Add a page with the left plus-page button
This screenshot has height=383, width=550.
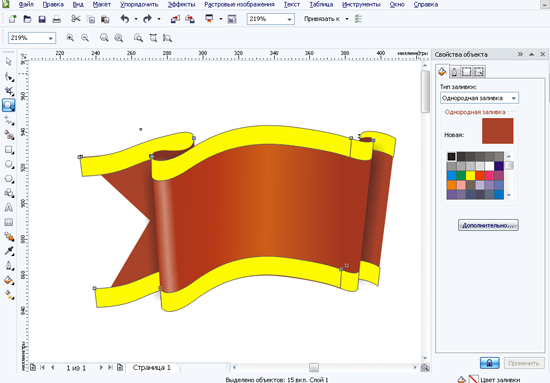coord(33,367)
